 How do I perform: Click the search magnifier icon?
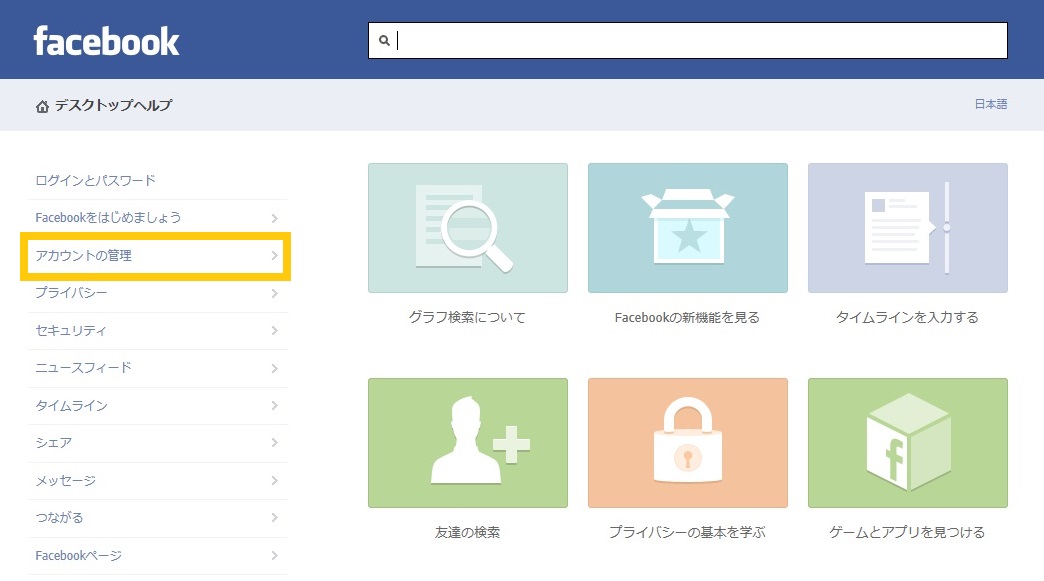pyautogui.click(x=384, y=41)
